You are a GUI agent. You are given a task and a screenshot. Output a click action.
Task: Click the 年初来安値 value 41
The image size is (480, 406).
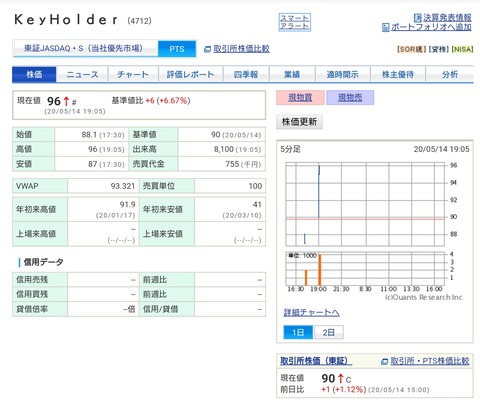(x=257, y=204)
